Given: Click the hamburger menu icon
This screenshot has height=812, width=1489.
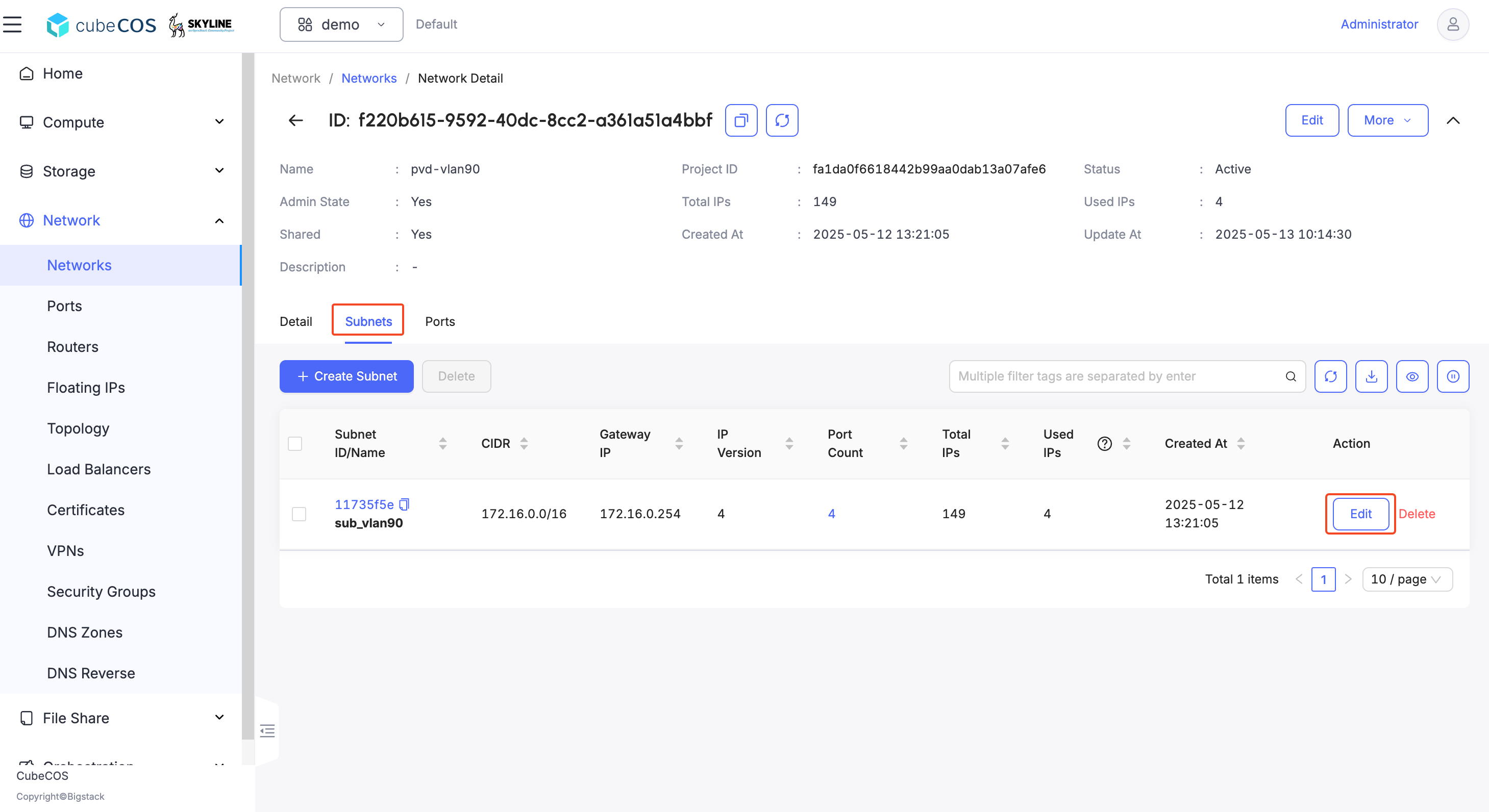Looking at the screenshot, I should [x=12, y=24].
